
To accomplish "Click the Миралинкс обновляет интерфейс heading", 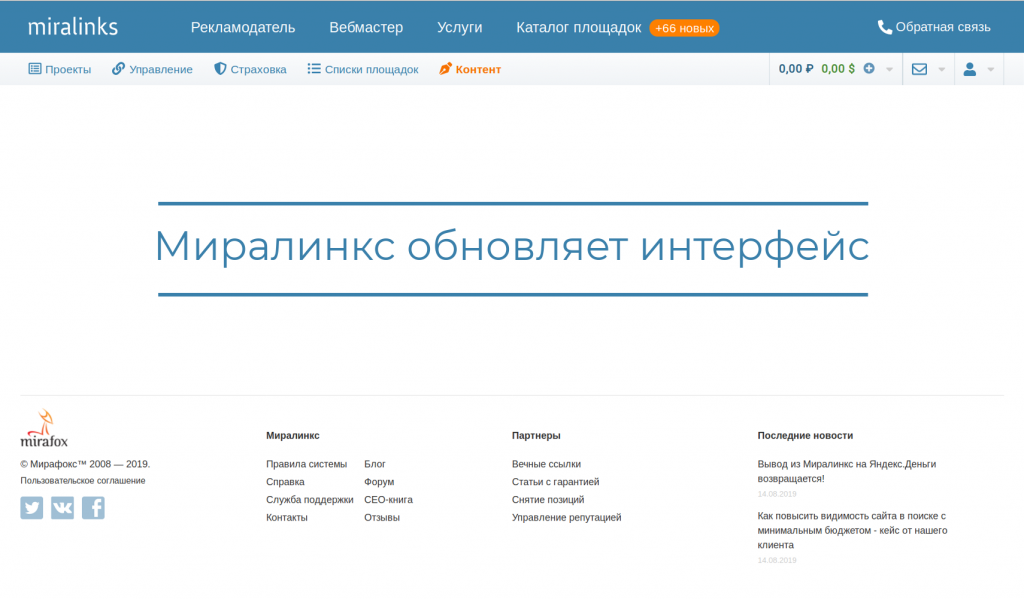I will point(512,247).
